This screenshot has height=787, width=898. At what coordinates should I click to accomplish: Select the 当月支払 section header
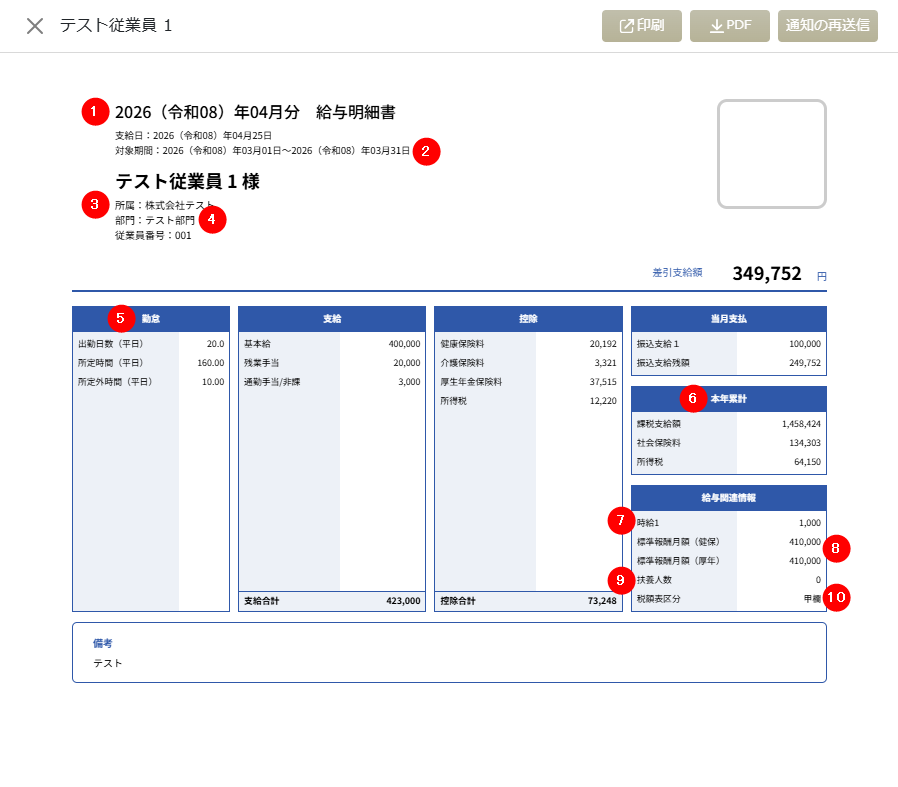[x=728, y=319]
